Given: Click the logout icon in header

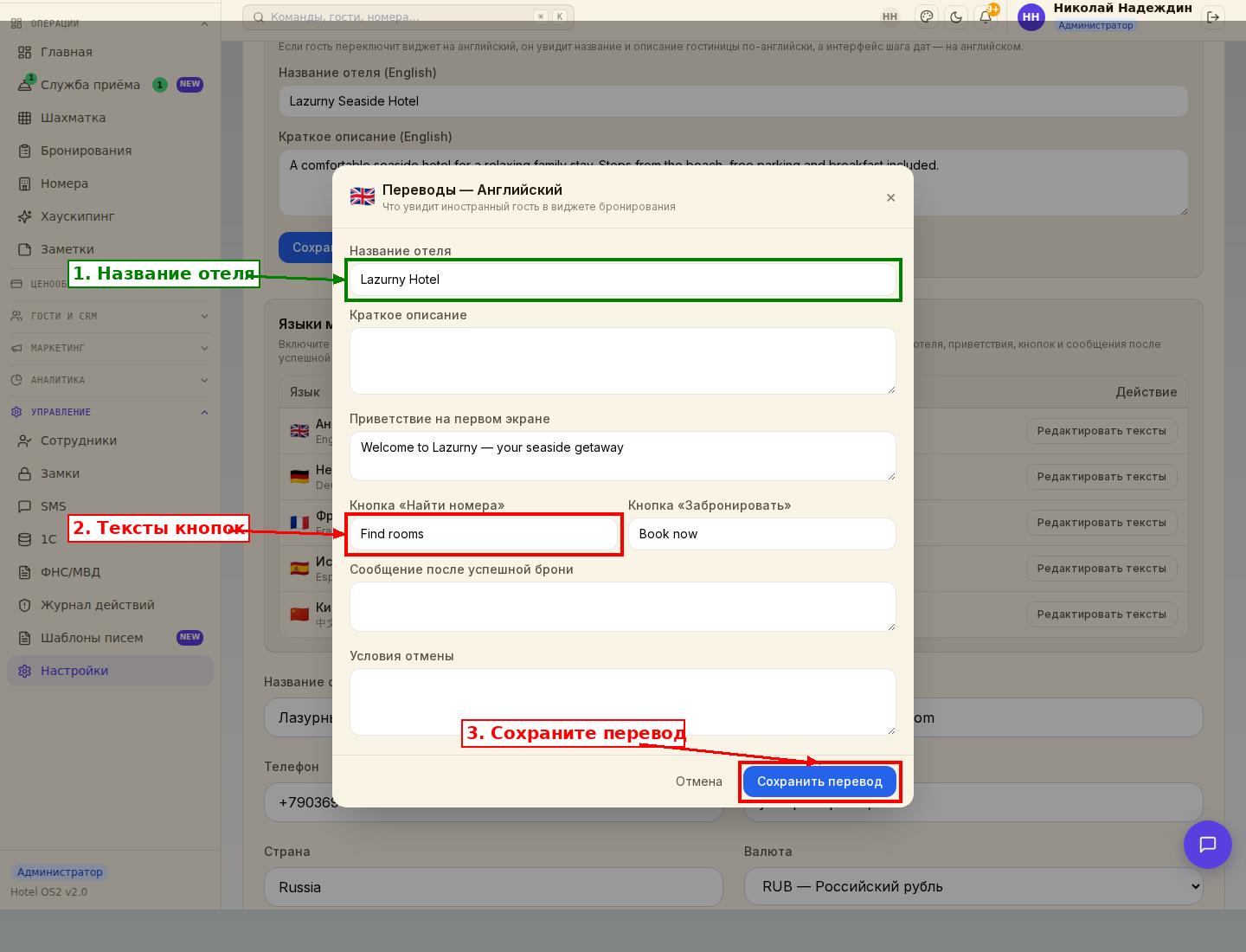Looking at the screenshot, I should coord(1213,16).
